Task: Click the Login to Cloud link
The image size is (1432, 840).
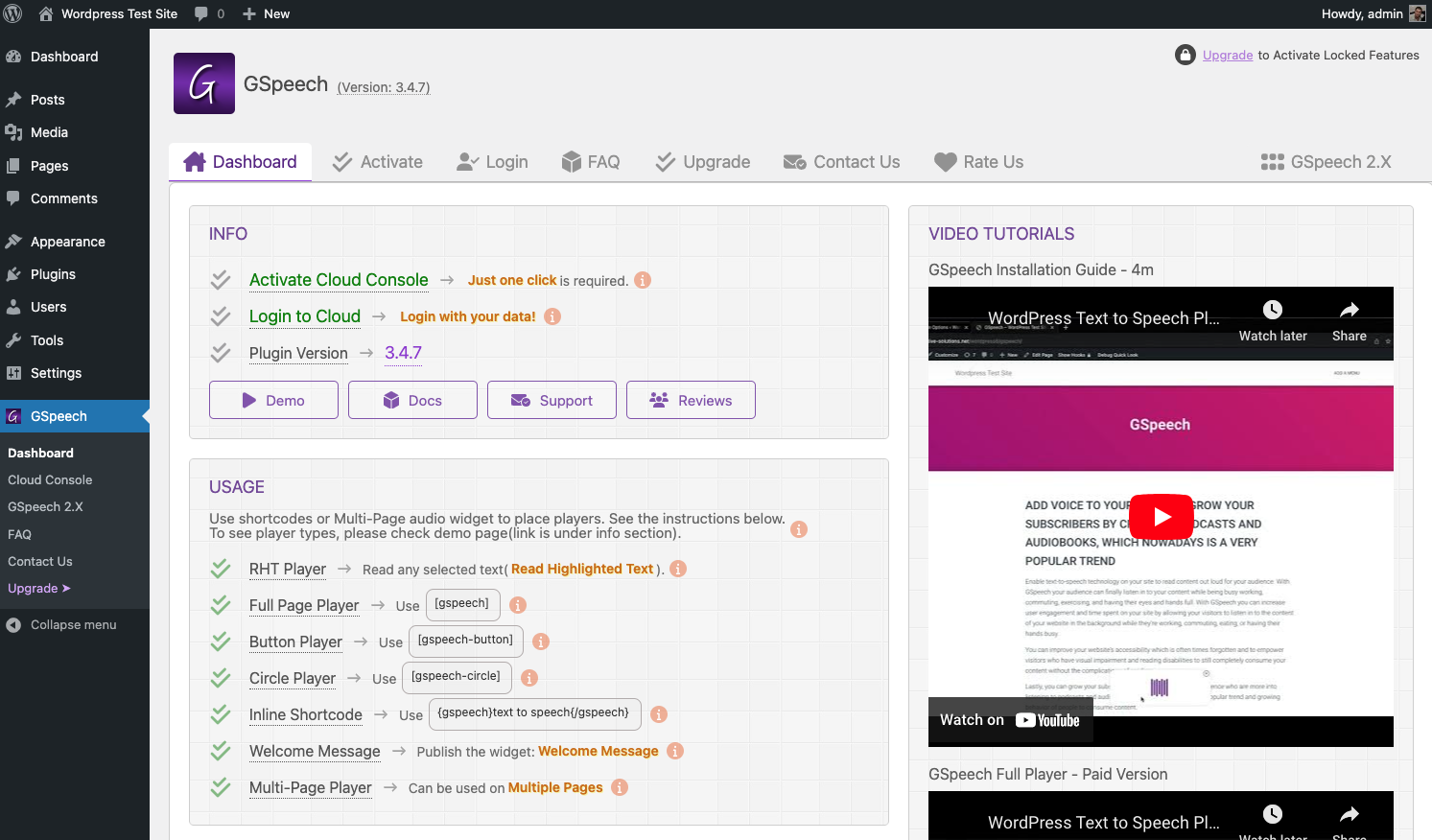Action: pos(305,316)
